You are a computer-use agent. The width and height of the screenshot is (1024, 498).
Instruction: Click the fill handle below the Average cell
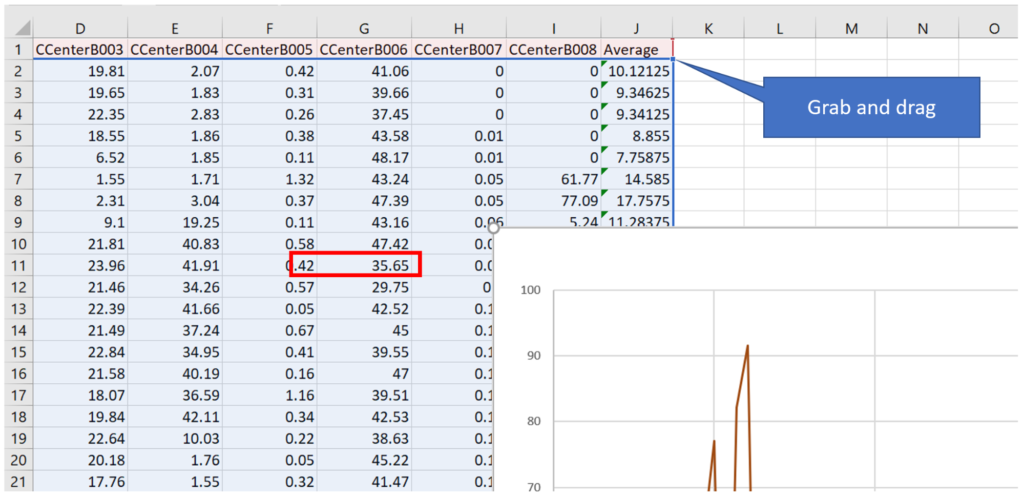(x=674, y=60)
